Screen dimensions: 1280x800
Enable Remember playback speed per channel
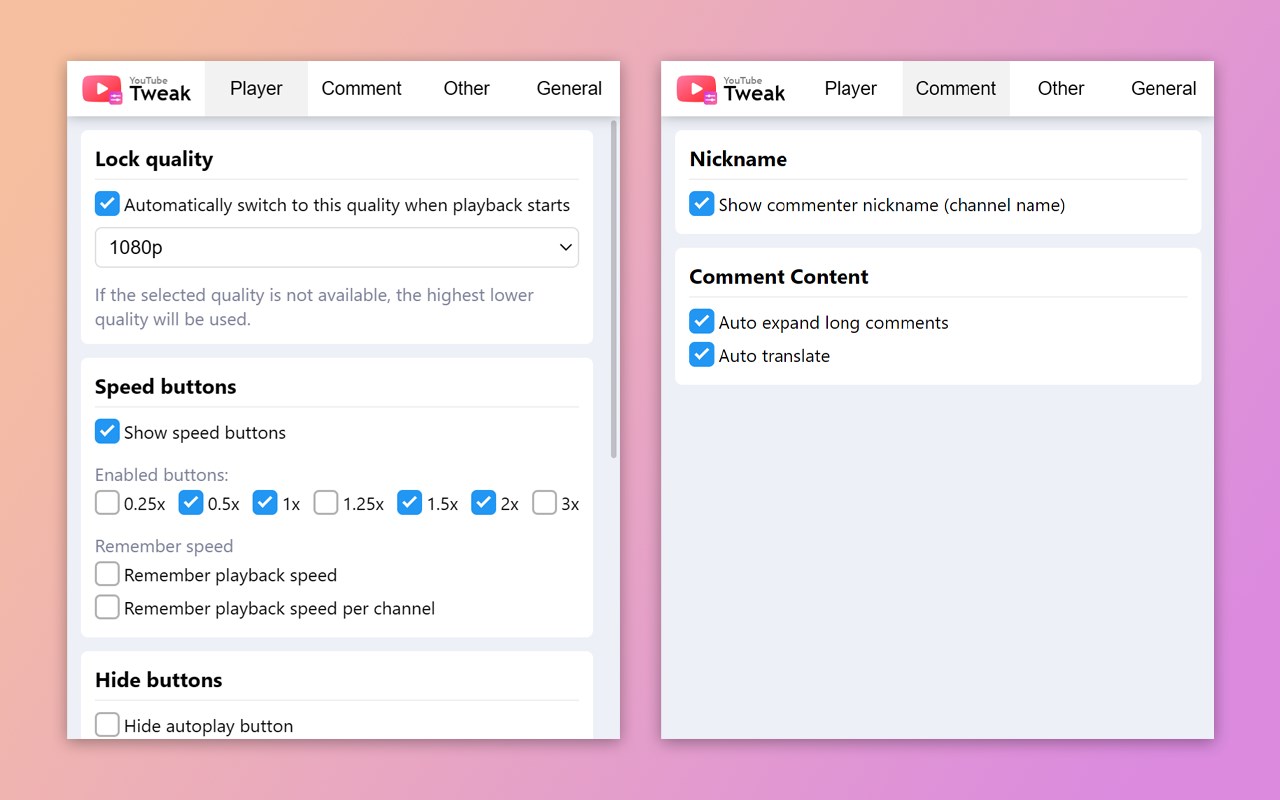point(107,608)
